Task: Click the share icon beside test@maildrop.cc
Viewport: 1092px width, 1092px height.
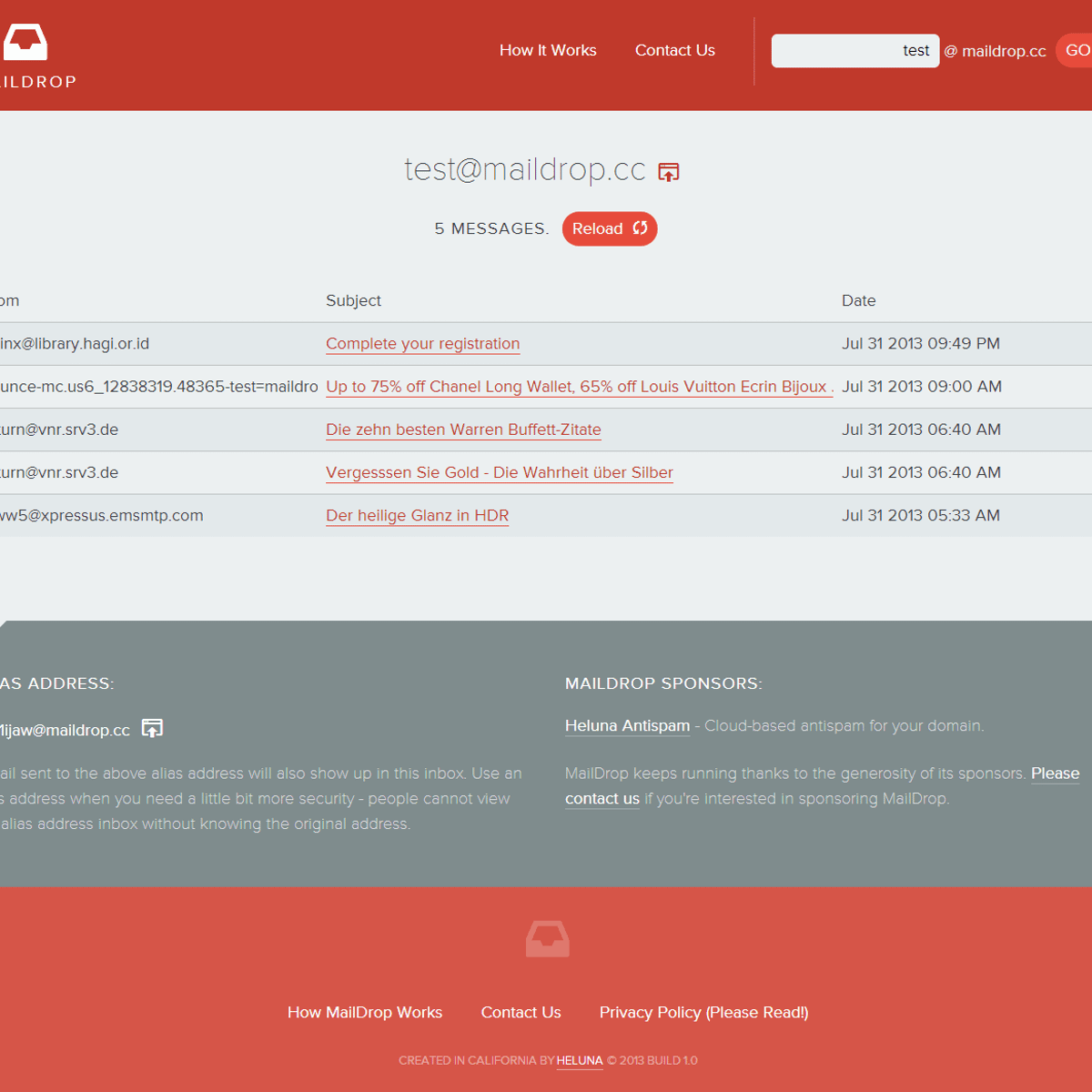Action: (x=667, y=171)
